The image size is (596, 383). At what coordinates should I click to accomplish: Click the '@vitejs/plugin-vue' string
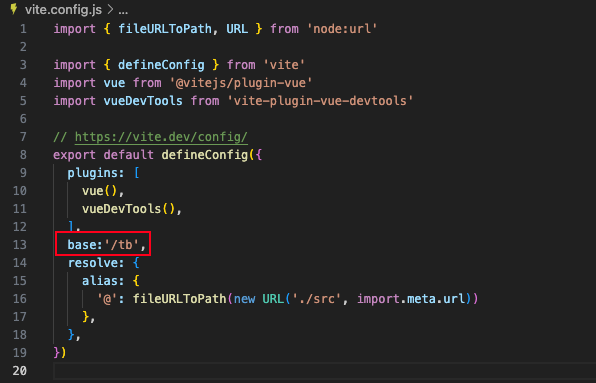pos(241,83)
